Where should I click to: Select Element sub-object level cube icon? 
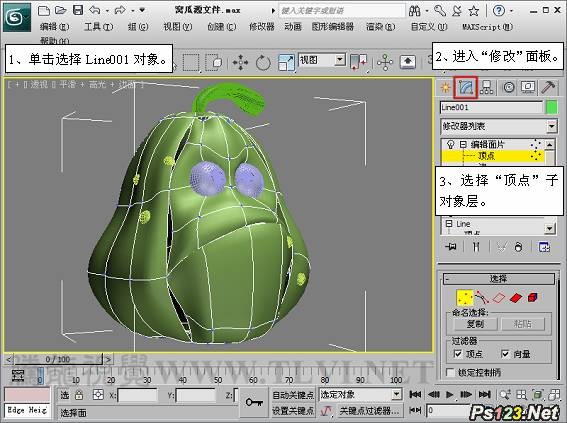(532, 298)
